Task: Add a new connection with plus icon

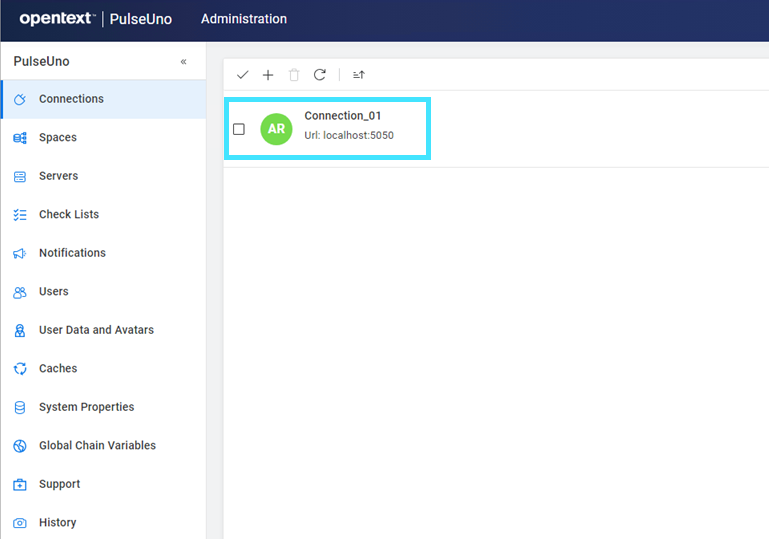Action: coord(268,75)
